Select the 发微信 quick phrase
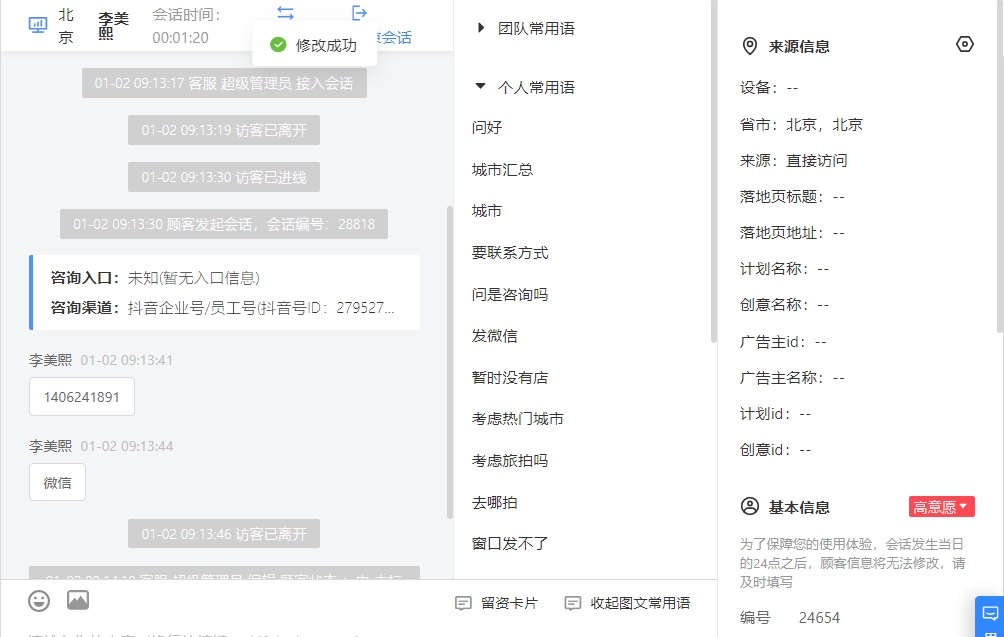 point(494,335)
